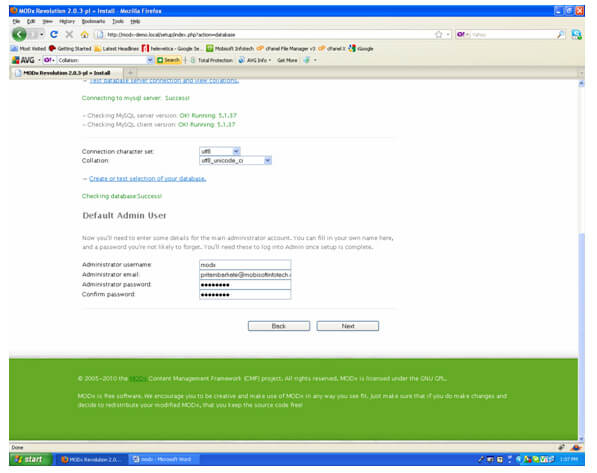597x473 pixels.
Task: Click the browser Back arrow button
Action: pyautogui.click(x=19, y=35)
